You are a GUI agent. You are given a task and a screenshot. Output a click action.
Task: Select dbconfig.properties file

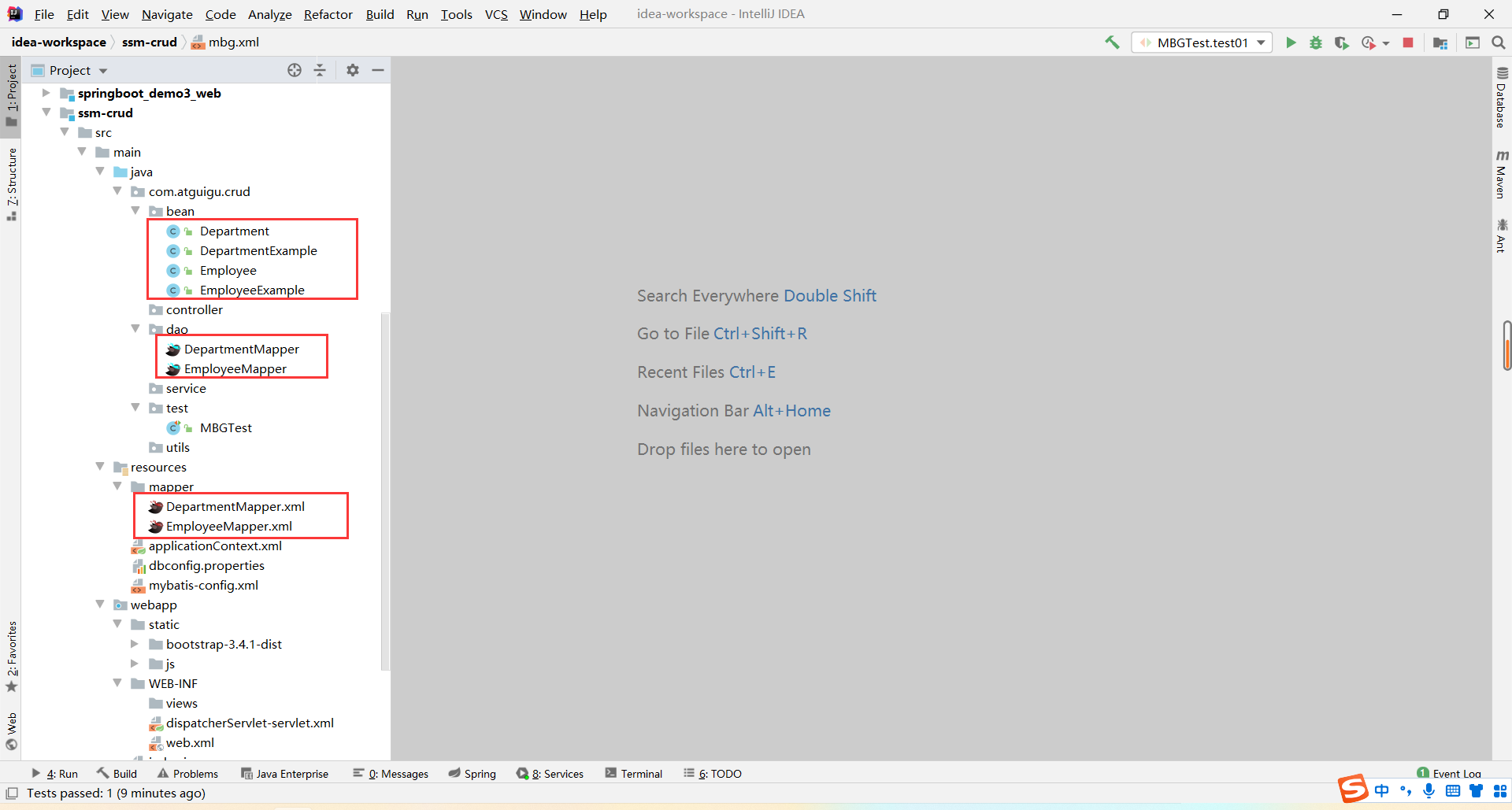click(206, 566)
